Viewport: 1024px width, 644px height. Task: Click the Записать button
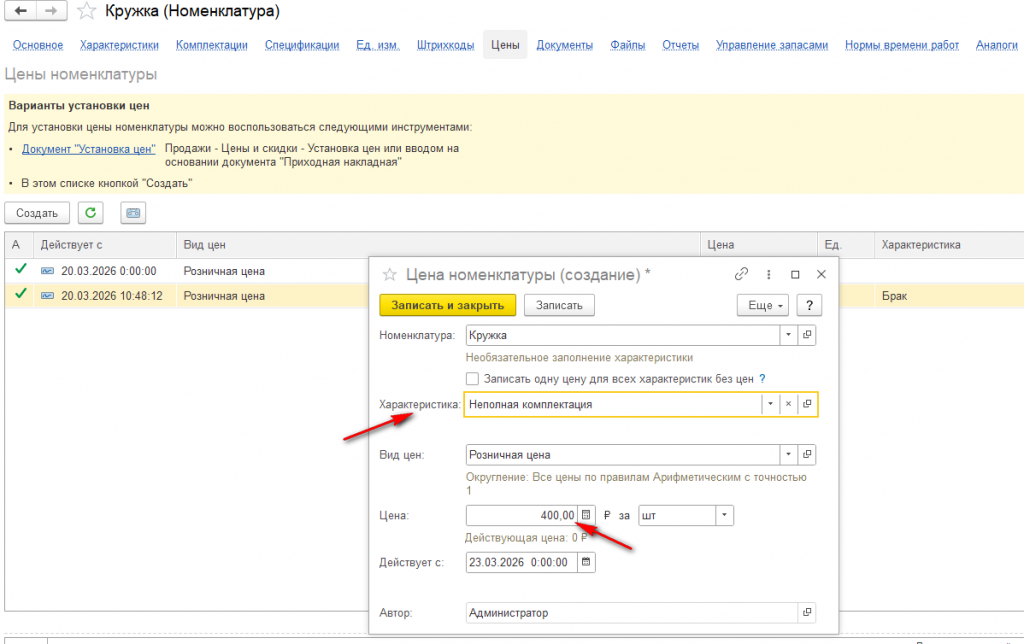click(x=559, y=305)
